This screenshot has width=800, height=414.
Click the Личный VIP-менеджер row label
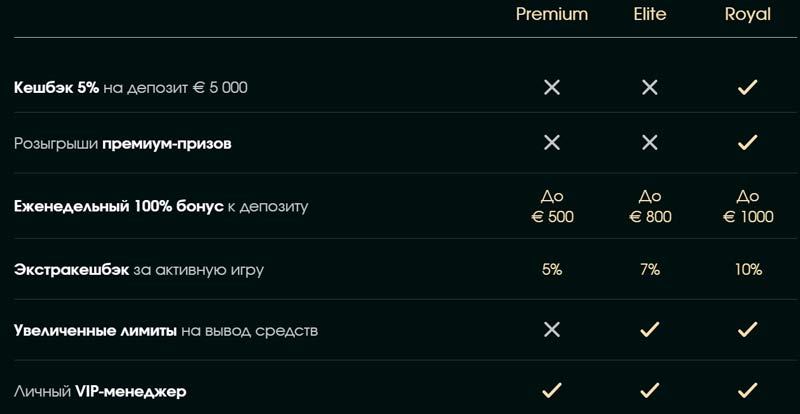coord(100,391)
